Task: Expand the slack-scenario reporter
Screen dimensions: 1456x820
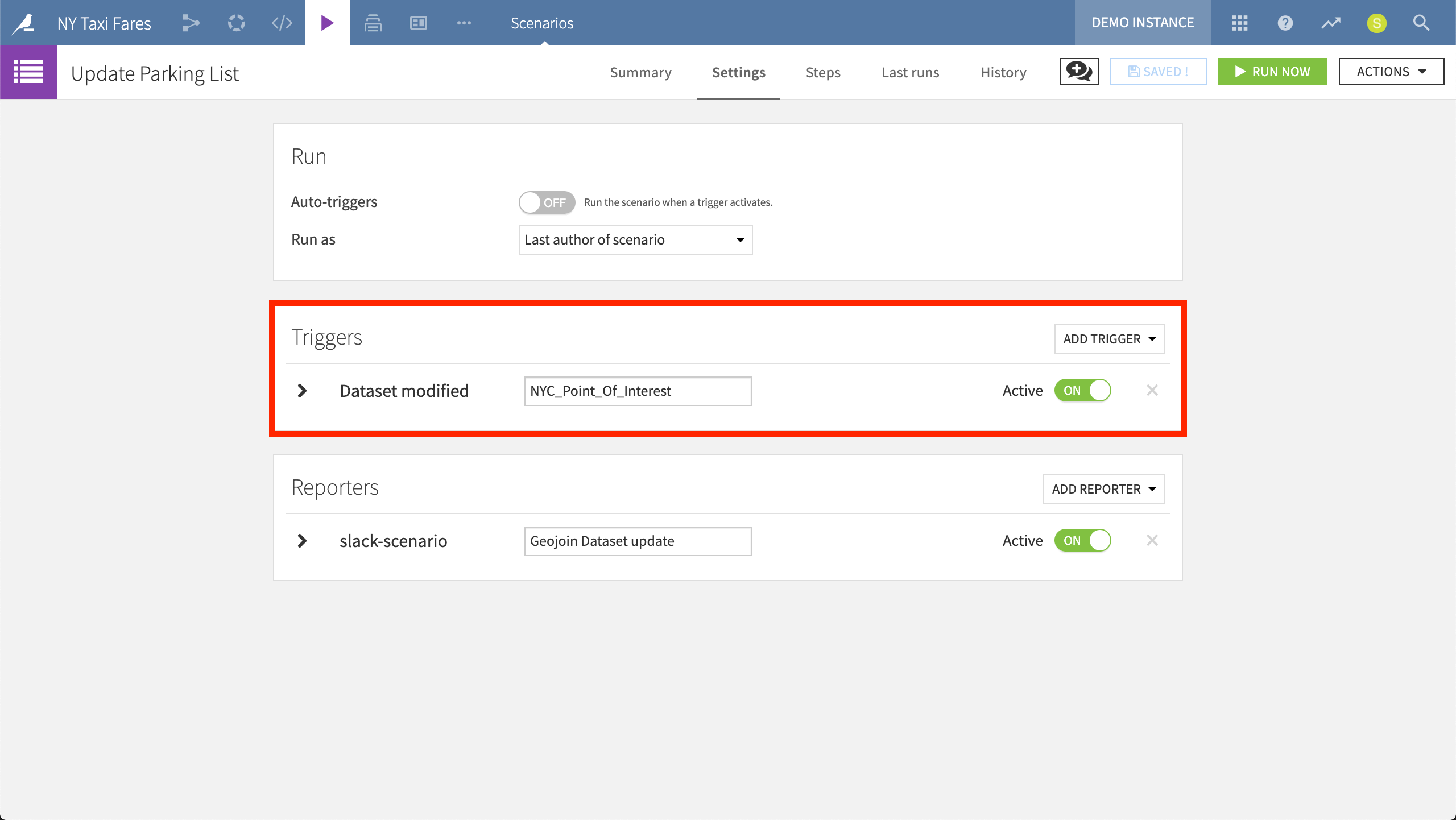Action: (x=302, y=541)
